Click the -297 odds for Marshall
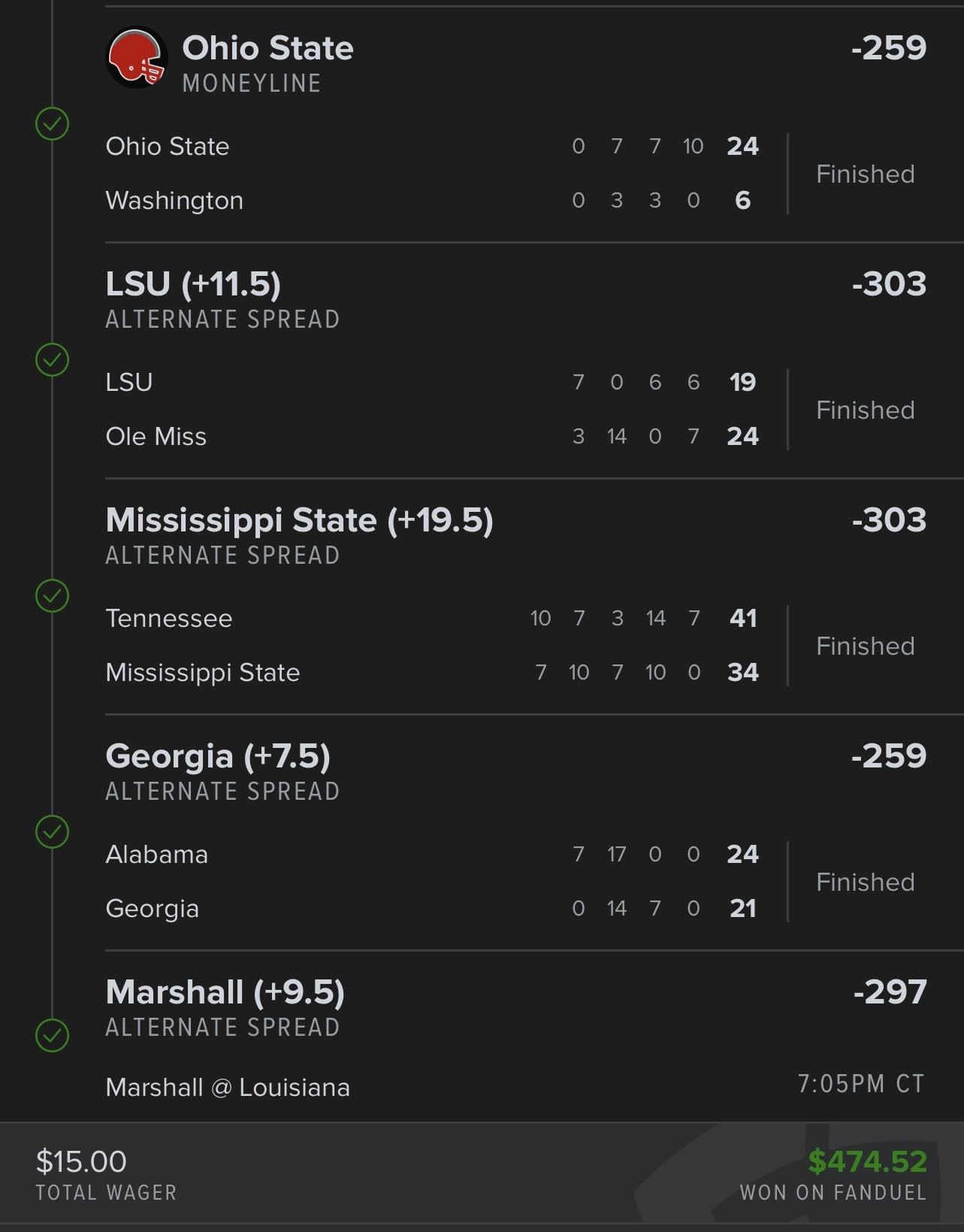Viewport: 964px width, 1232px height. click(890, 992)
